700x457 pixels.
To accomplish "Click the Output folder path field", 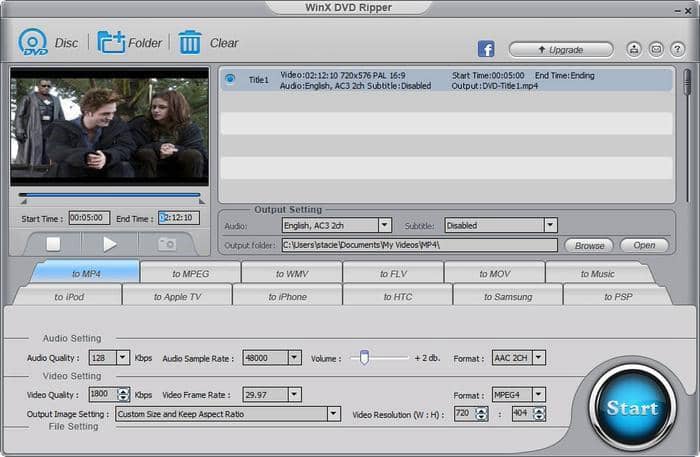I will (x=420, y=245).
